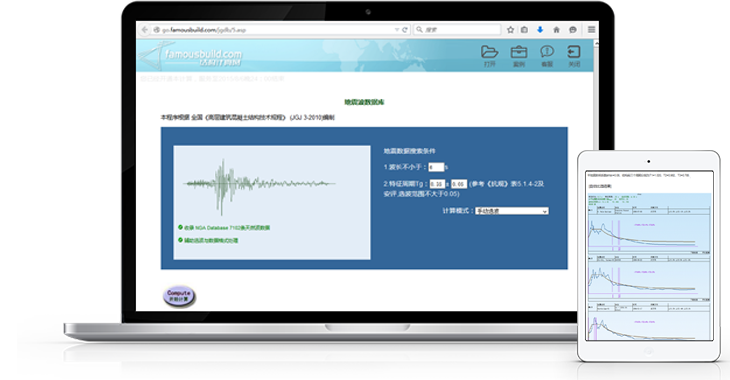Go to the browser home icon

556,30
